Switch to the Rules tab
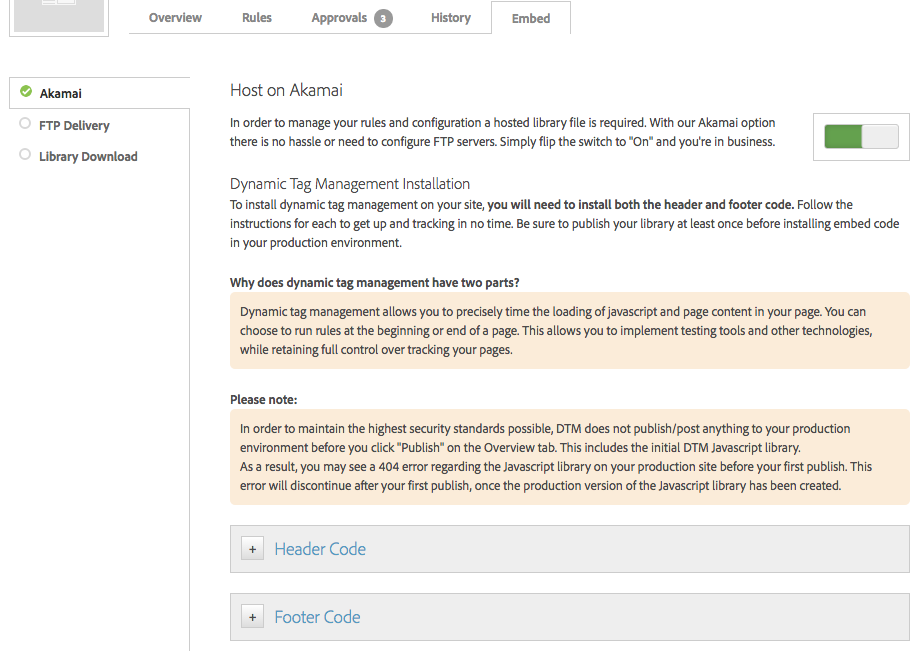Viewport: 923px width, 651px height. coord(257,18)
